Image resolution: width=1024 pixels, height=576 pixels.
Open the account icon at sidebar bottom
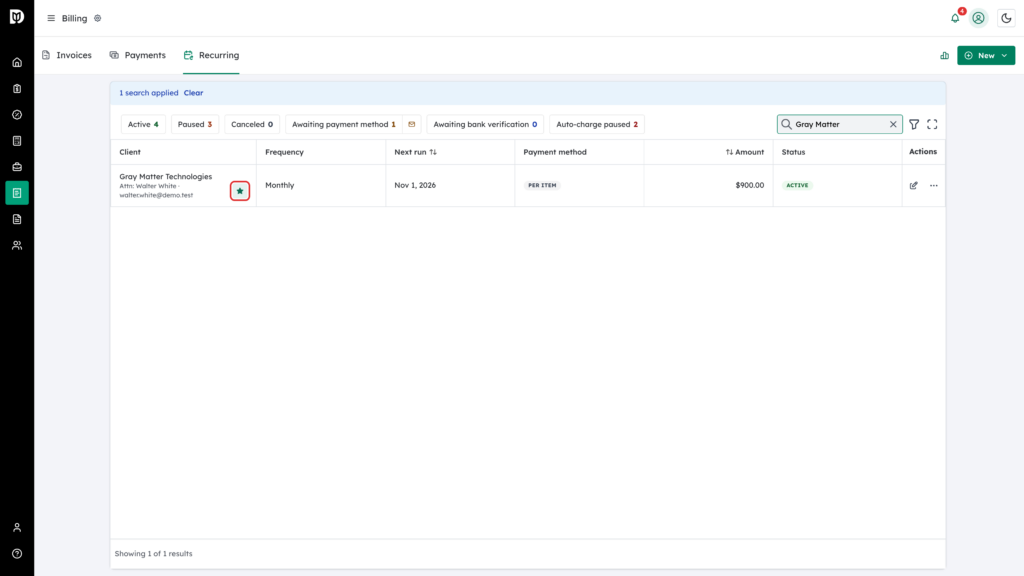(x=17, y=528)
